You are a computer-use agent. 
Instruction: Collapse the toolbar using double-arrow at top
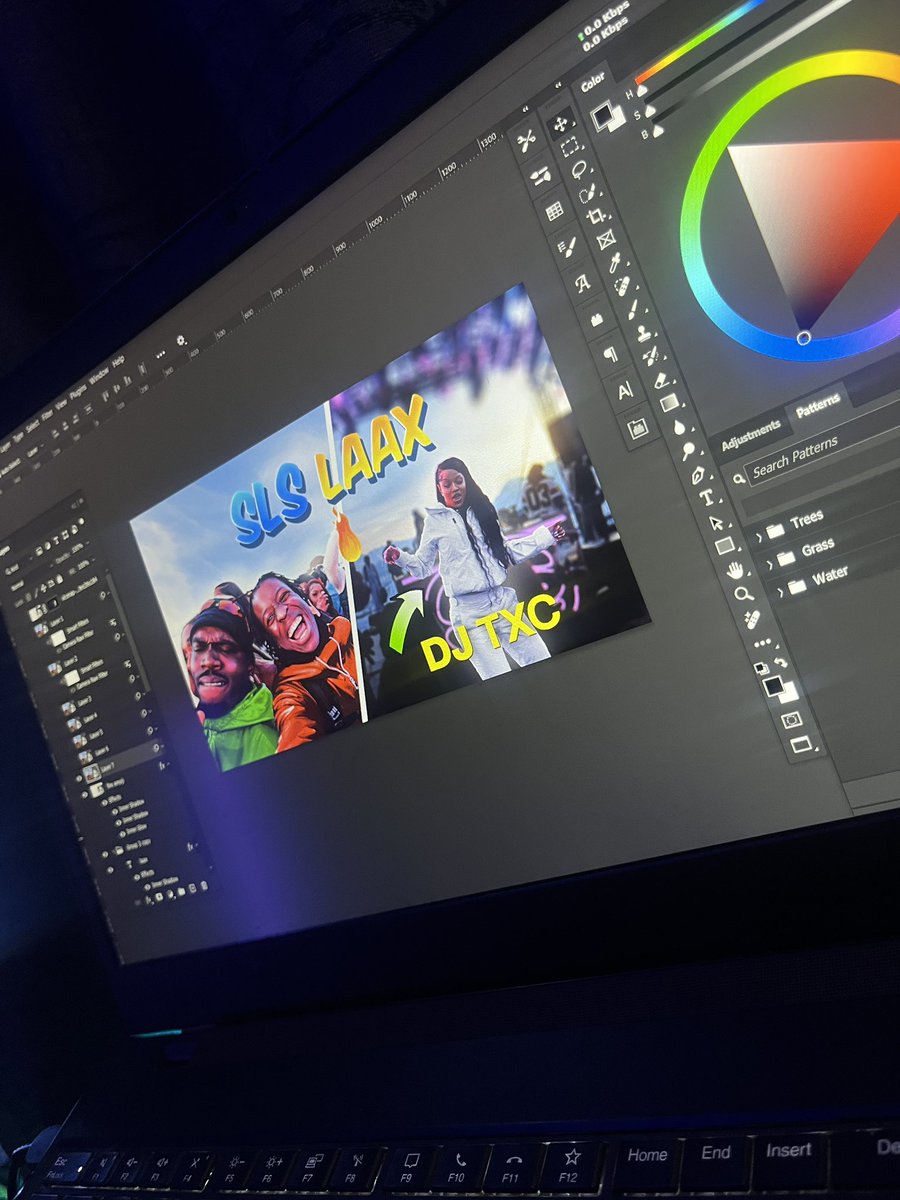[558, 85]
